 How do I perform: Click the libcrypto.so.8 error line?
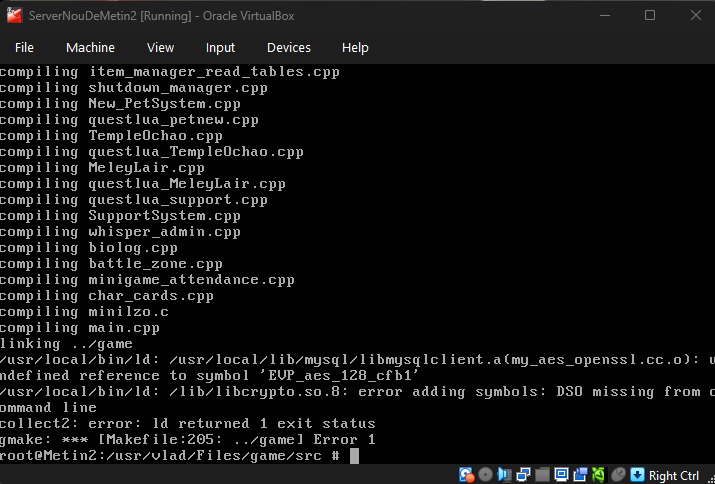pos(358,391)
